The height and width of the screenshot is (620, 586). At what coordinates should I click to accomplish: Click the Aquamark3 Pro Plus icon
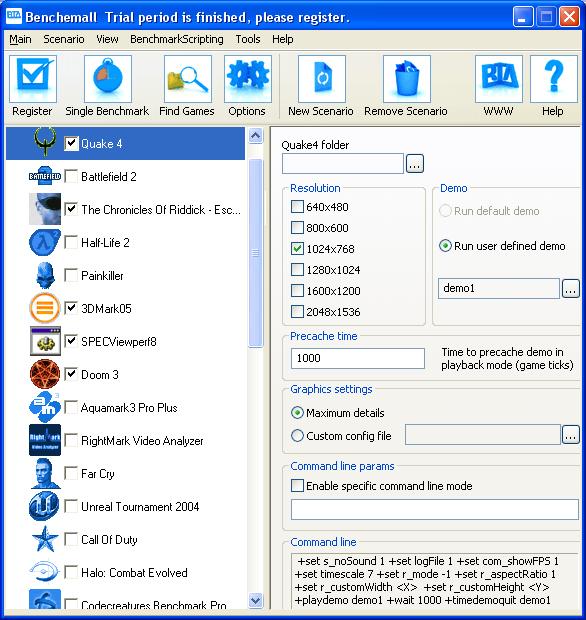click(x=45, y=407)
